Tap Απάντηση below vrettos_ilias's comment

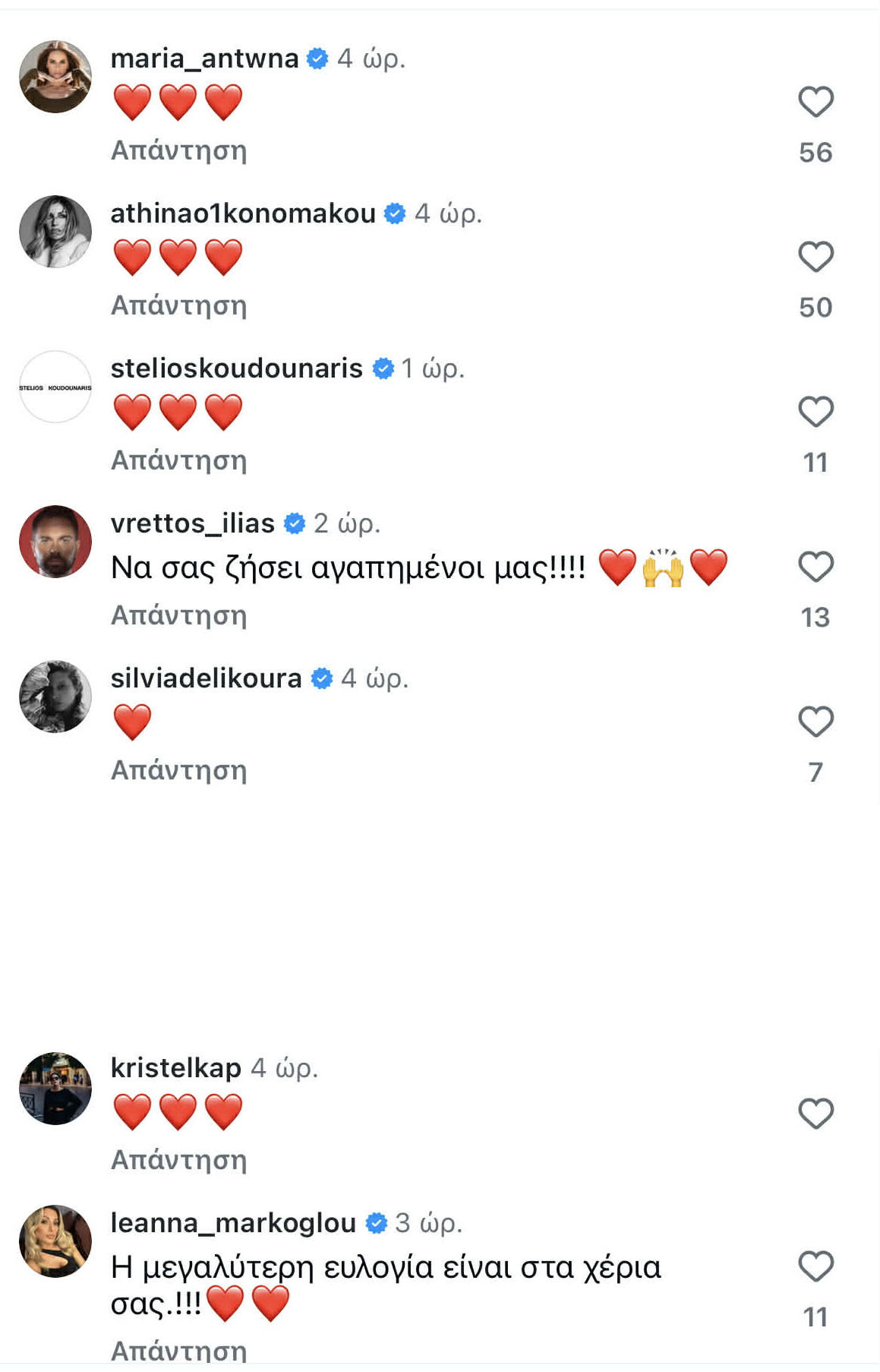[x=179, y=615]
